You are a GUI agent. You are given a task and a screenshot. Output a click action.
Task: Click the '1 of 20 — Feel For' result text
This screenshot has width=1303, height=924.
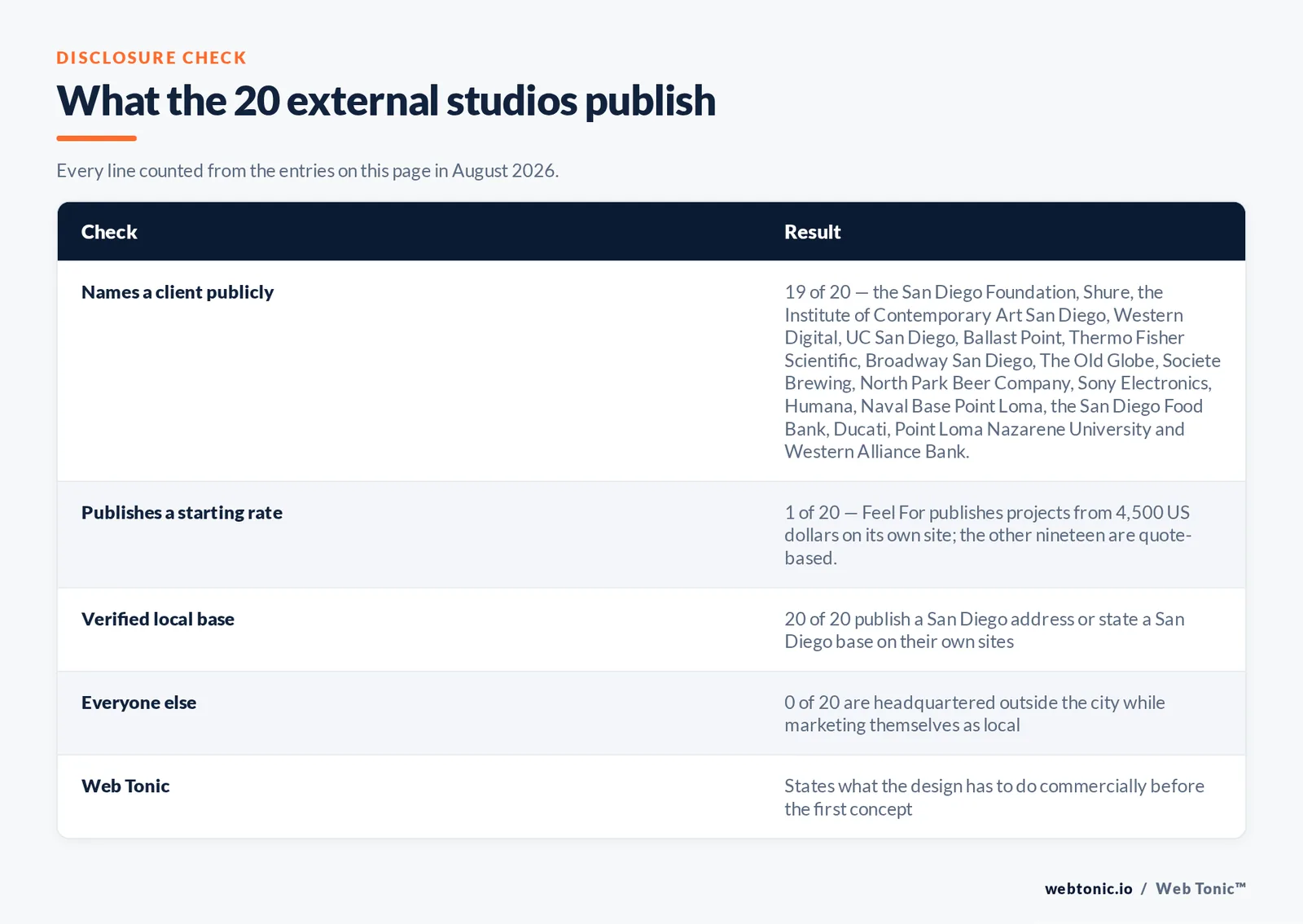(988, 535)
